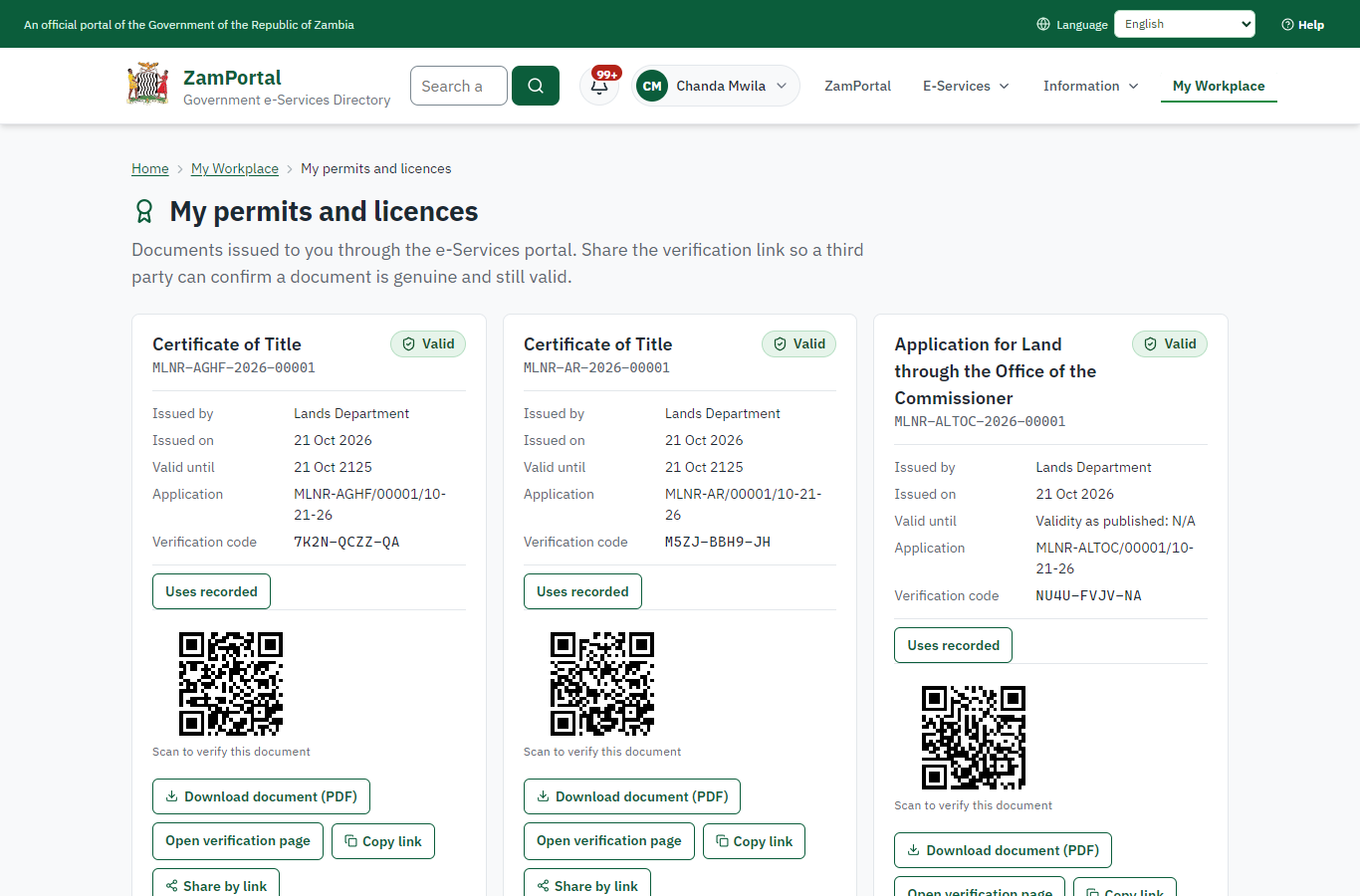
Task: Click the QR code for MLNR-ALTOC-2026-00001
Action: click(x=974, y=738)
